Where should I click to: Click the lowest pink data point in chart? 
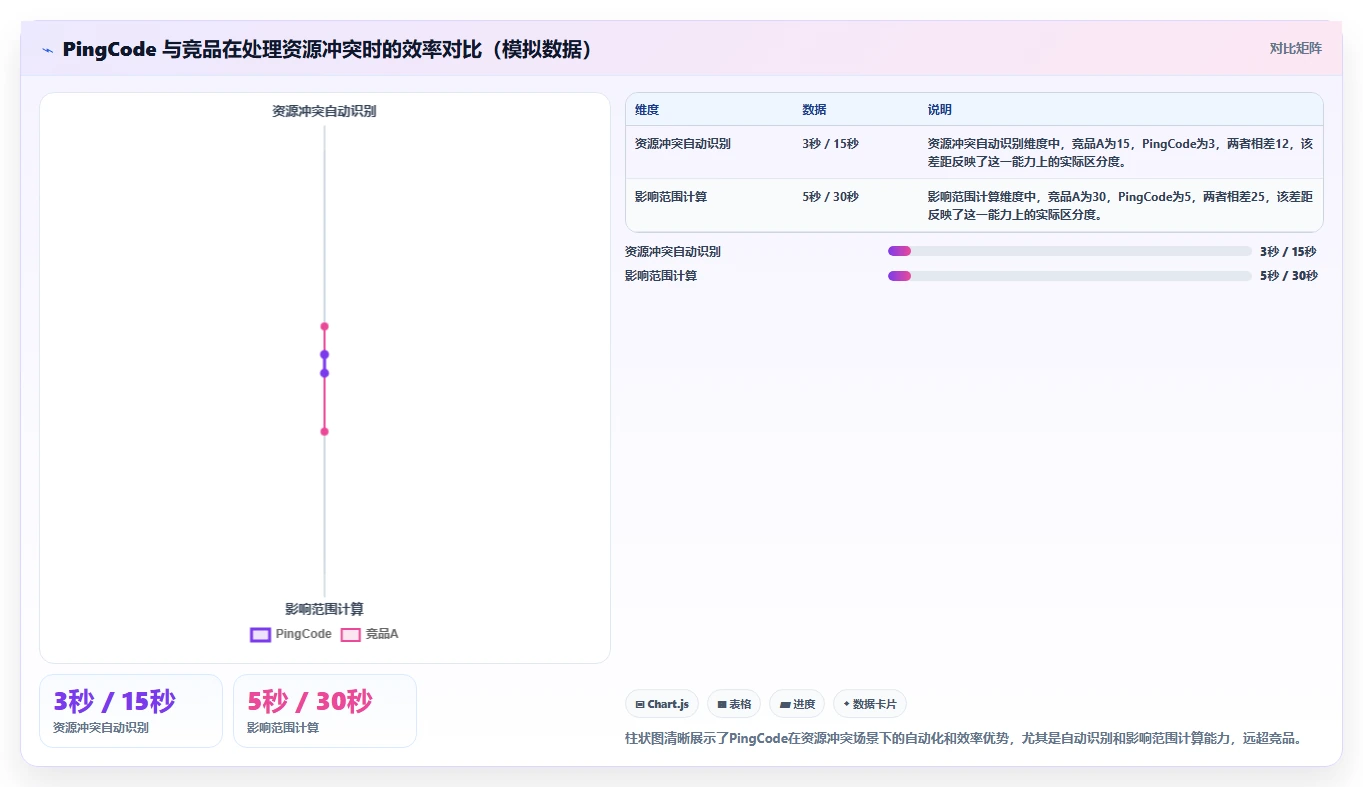pyautogui.click(x=324, y=431)
